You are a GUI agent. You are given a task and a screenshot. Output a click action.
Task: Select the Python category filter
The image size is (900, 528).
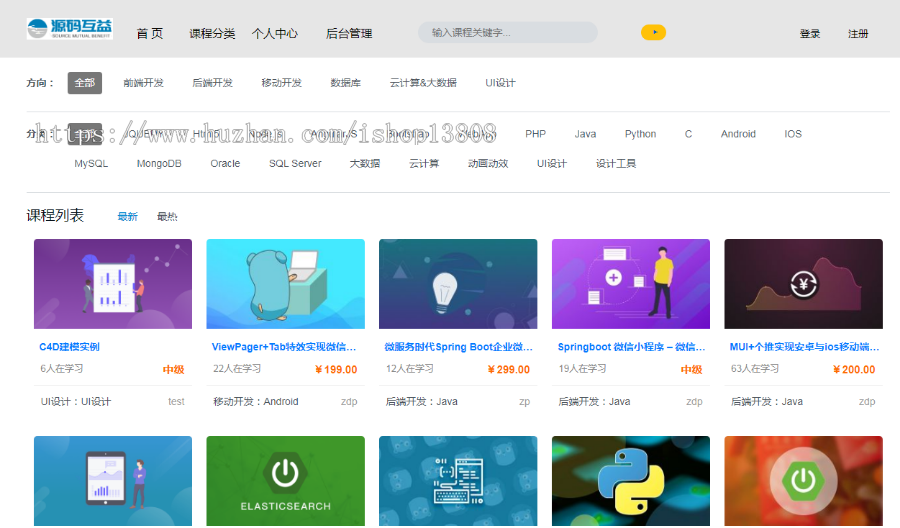pos(641,134)
